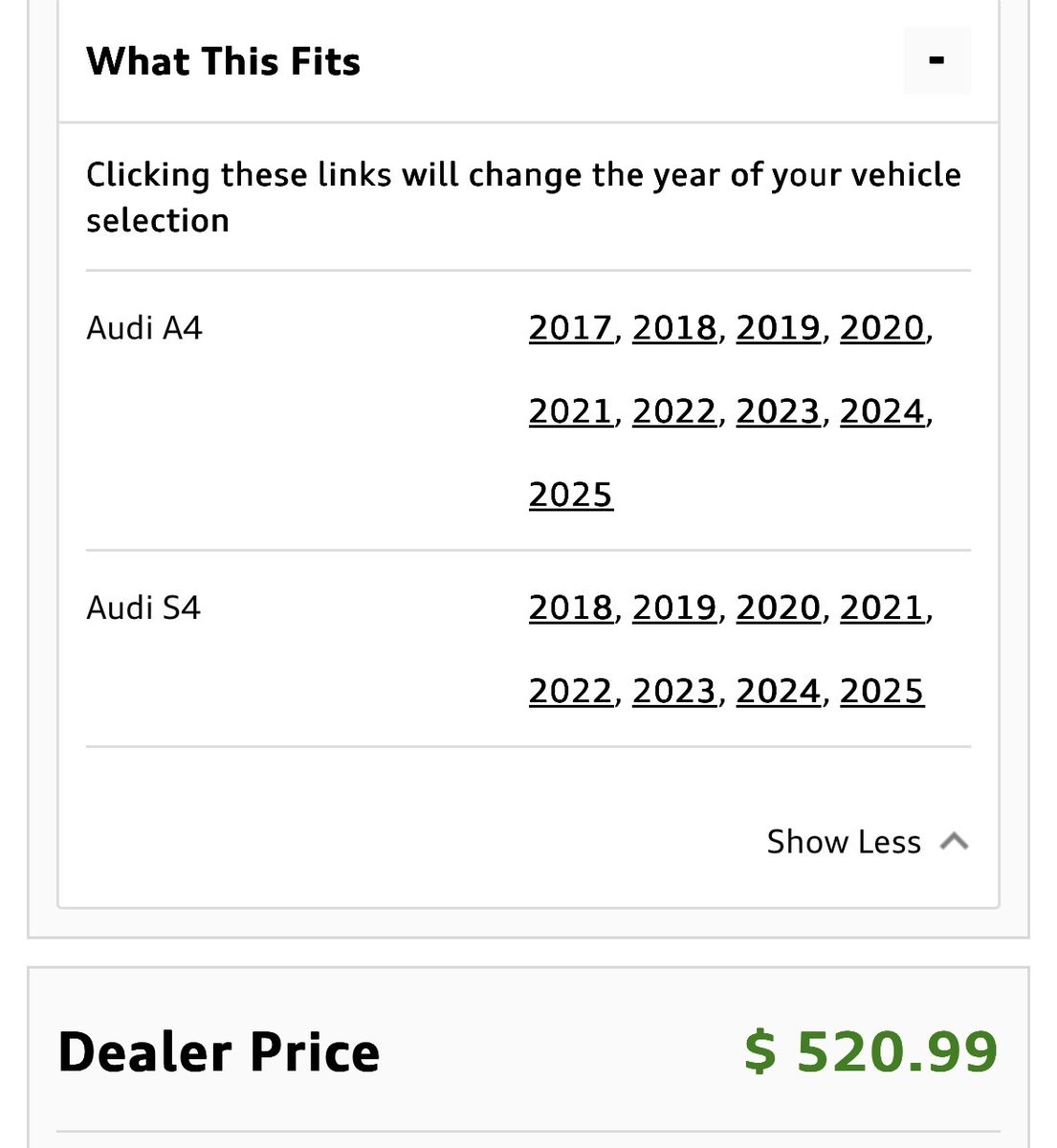Screen dimensions: 1057x1148
Task: Select Audi A4 year 2018
Action: tap(674, 328)
